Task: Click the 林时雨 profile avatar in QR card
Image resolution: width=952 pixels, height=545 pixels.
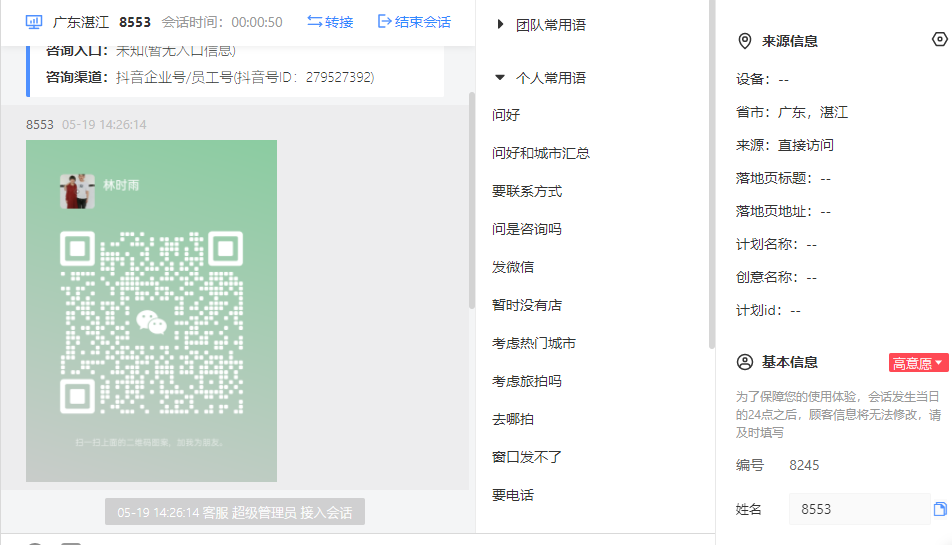Action: (77, 191)
